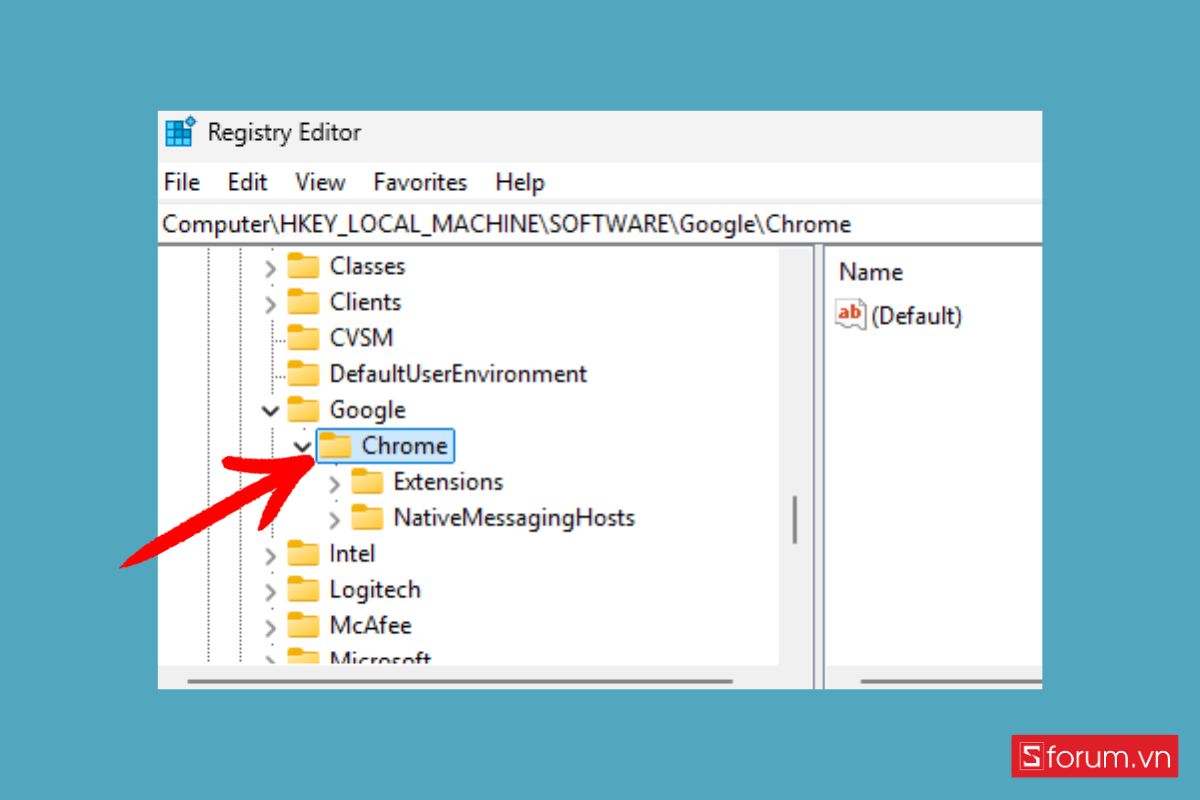
Task: Click the CVSM folder icon
Action: coord(303,338)
